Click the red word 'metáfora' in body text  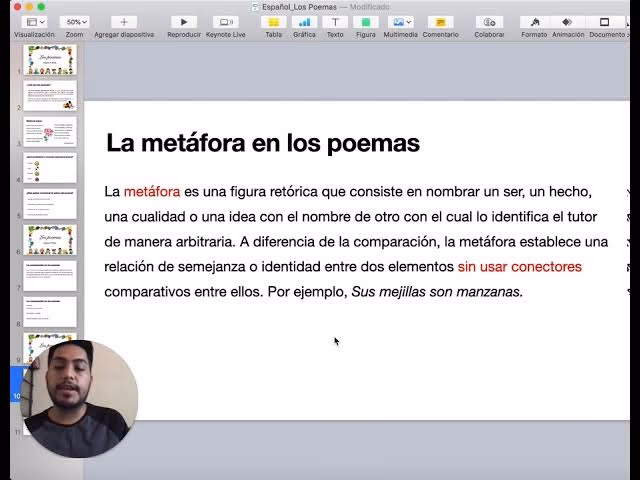[x=152, y=191]
